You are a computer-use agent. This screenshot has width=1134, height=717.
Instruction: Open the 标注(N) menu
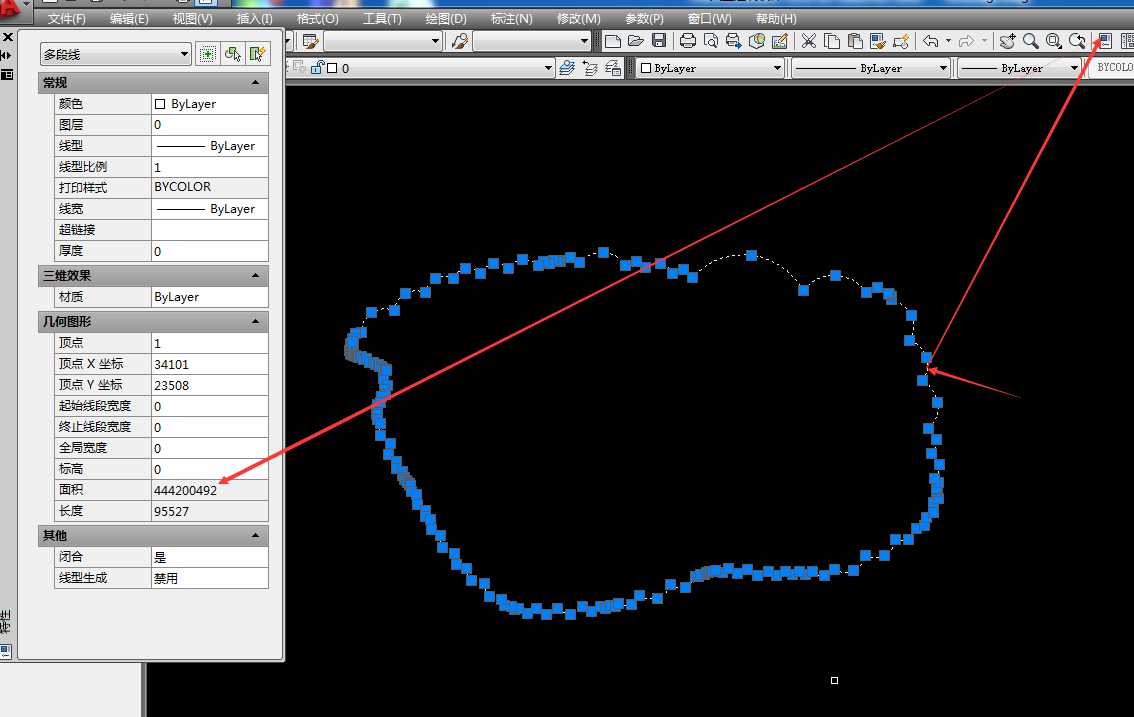click(x=511, y=19)
